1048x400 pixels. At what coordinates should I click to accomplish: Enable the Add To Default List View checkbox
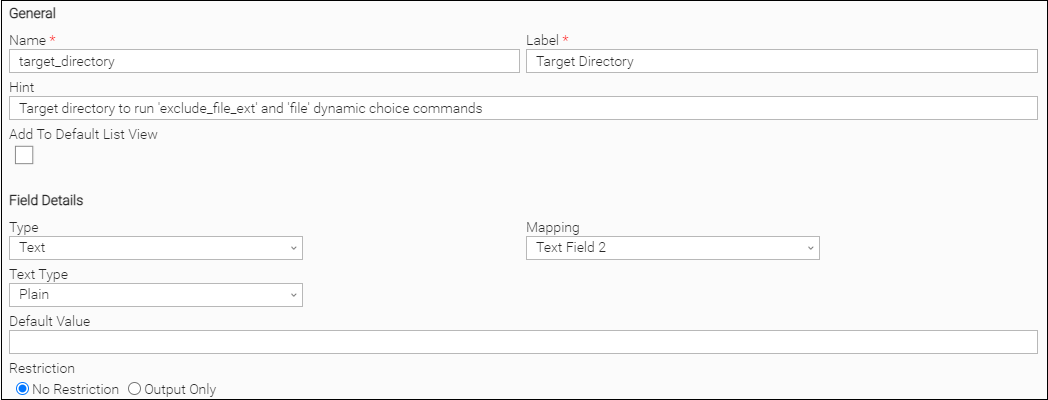[24, 154]
